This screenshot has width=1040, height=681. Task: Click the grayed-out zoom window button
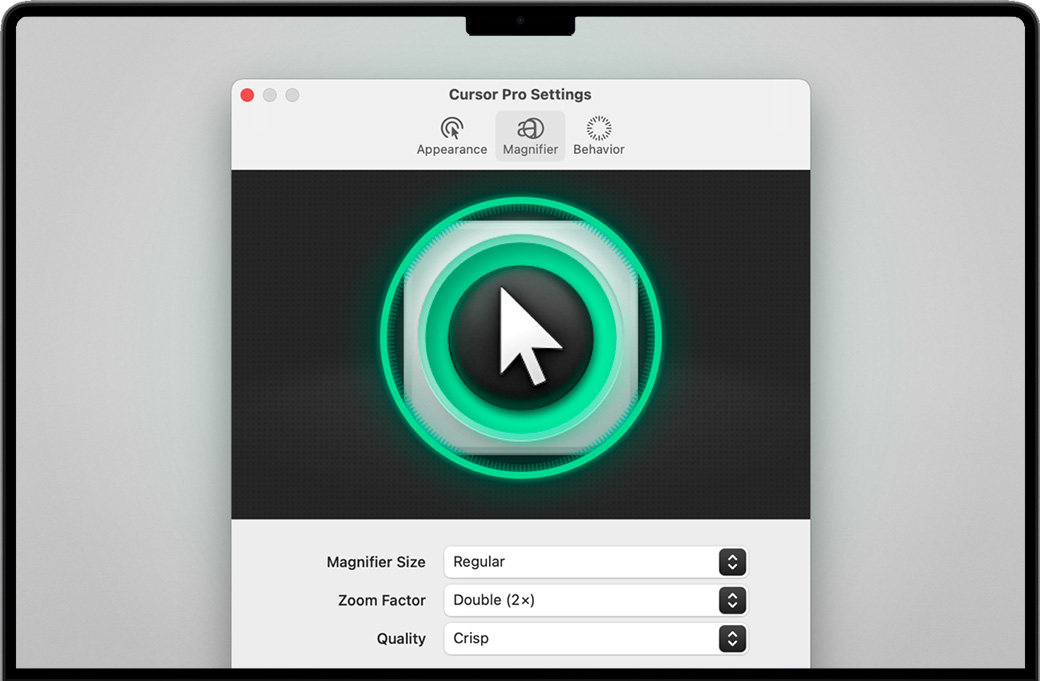coord(292,95)
